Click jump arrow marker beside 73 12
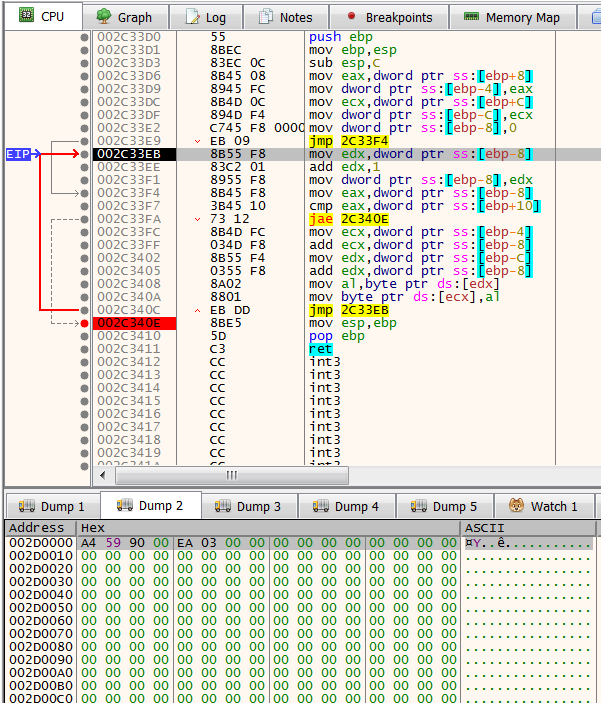 pos(197,219)
